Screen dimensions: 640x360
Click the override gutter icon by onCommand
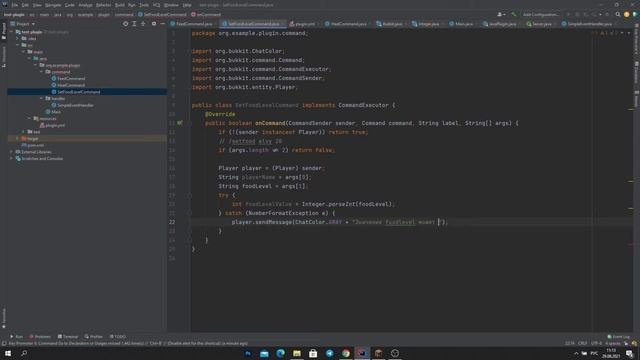[x=180, y=123]
